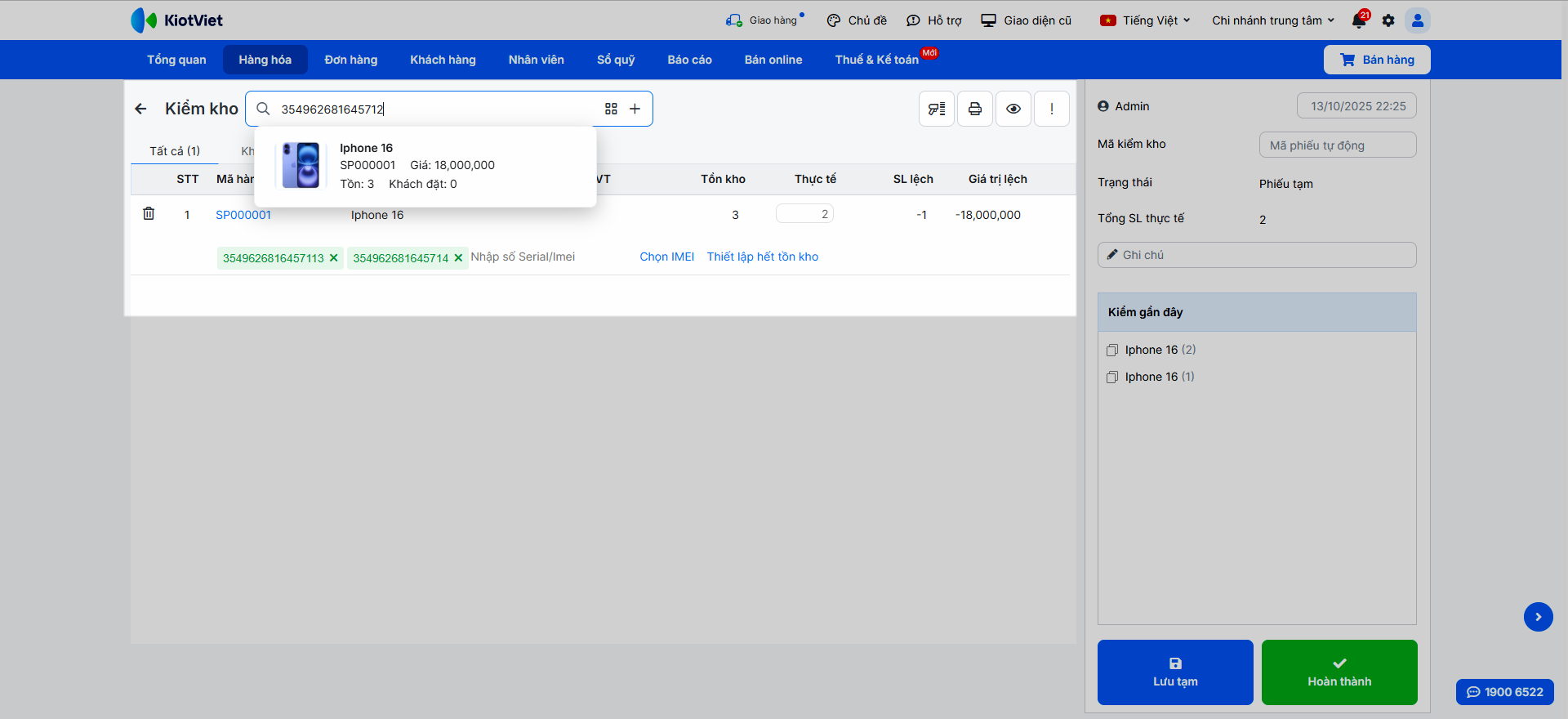This screenshot has height=719, width=1568.
Task: Open Hỗ trợ support menu
Action: click(x=933, y=20)
